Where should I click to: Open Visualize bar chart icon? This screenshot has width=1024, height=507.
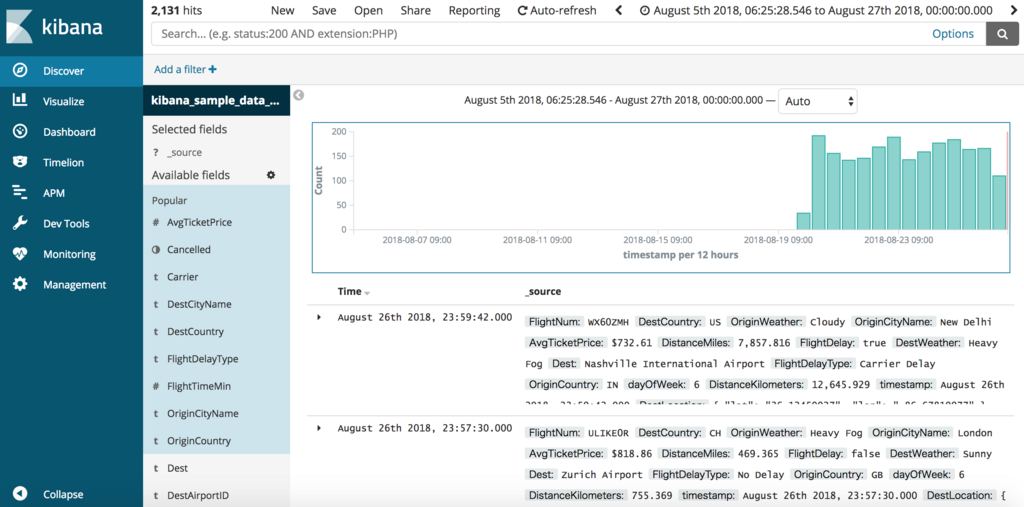pyautogui.click(x=20, y=101)
